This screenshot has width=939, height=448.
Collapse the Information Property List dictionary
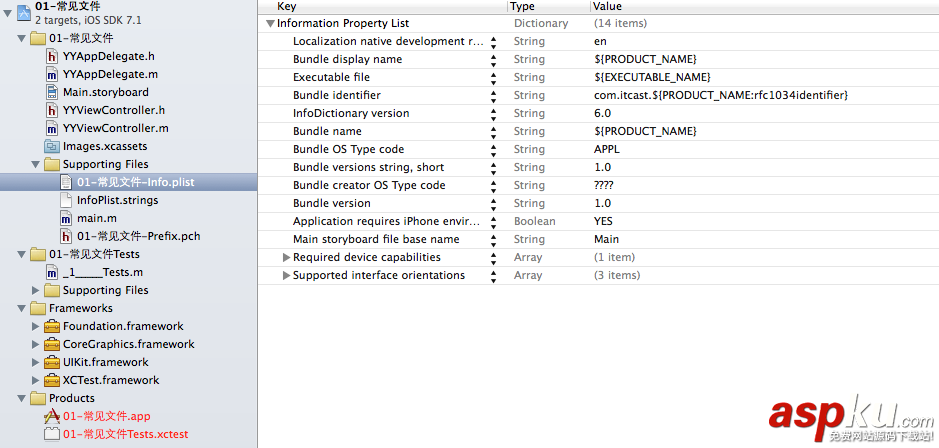click(x=270, y=23)
